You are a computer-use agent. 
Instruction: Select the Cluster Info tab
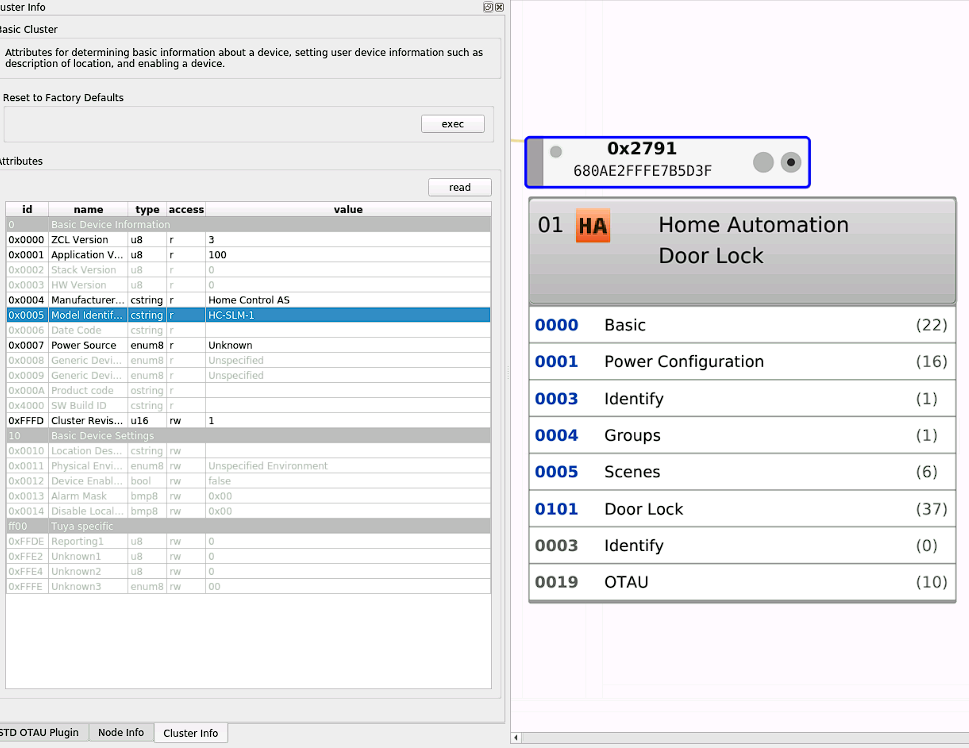pyautogui.click(x=190, y=732)
